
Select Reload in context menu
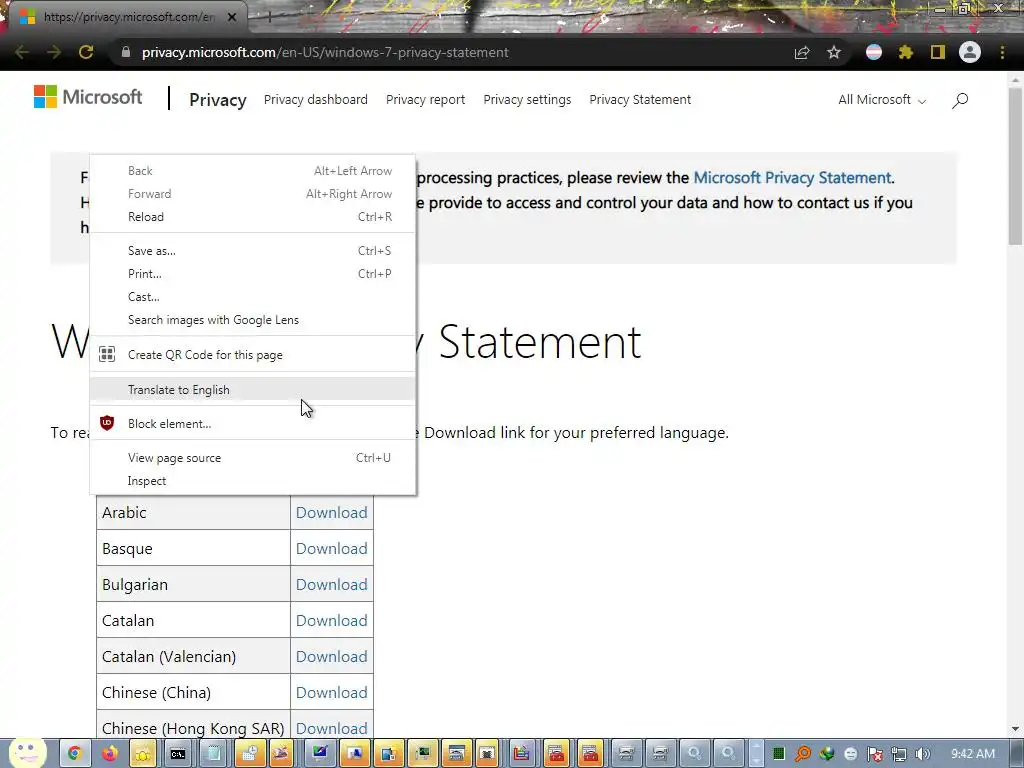click(253, 217)
